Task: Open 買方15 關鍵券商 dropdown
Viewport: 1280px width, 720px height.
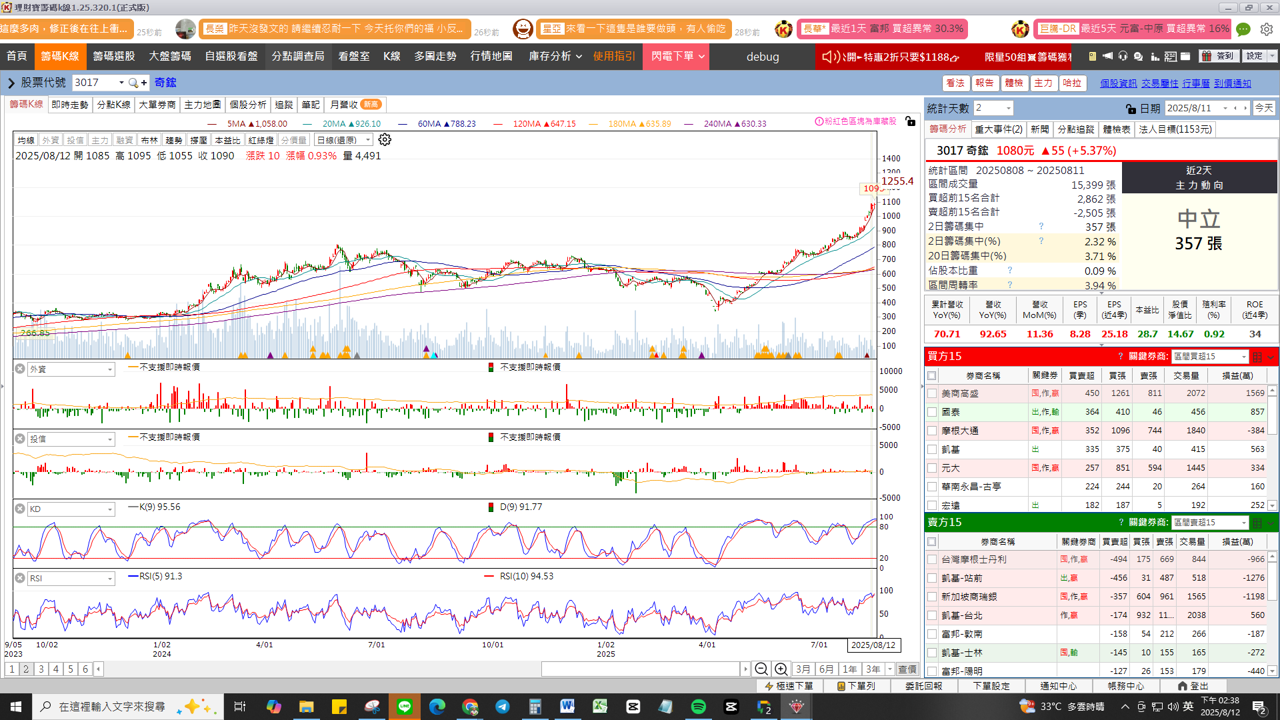Action: [x=1210, y=357]
